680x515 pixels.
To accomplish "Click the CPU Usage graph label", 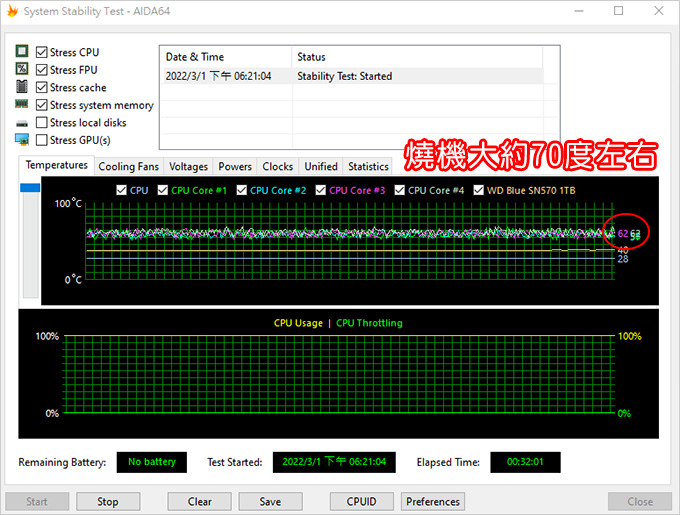I will pyautogui.click(x=298, y=323).
